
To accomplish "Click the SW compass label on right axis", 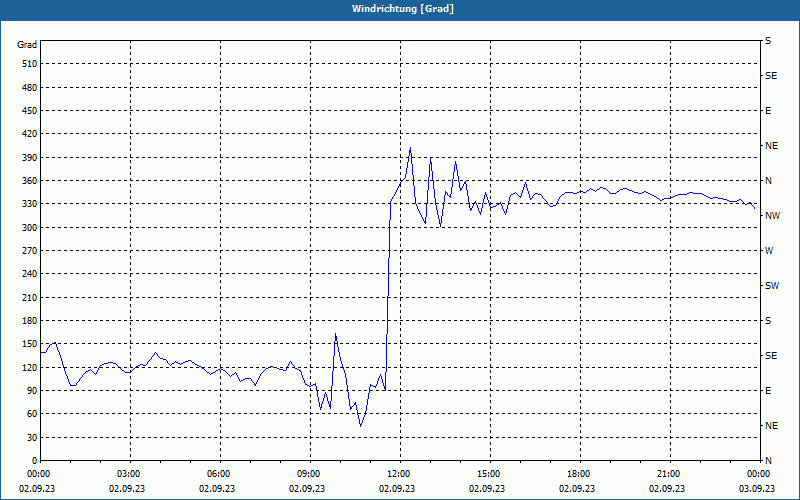I will pos(772,286).
